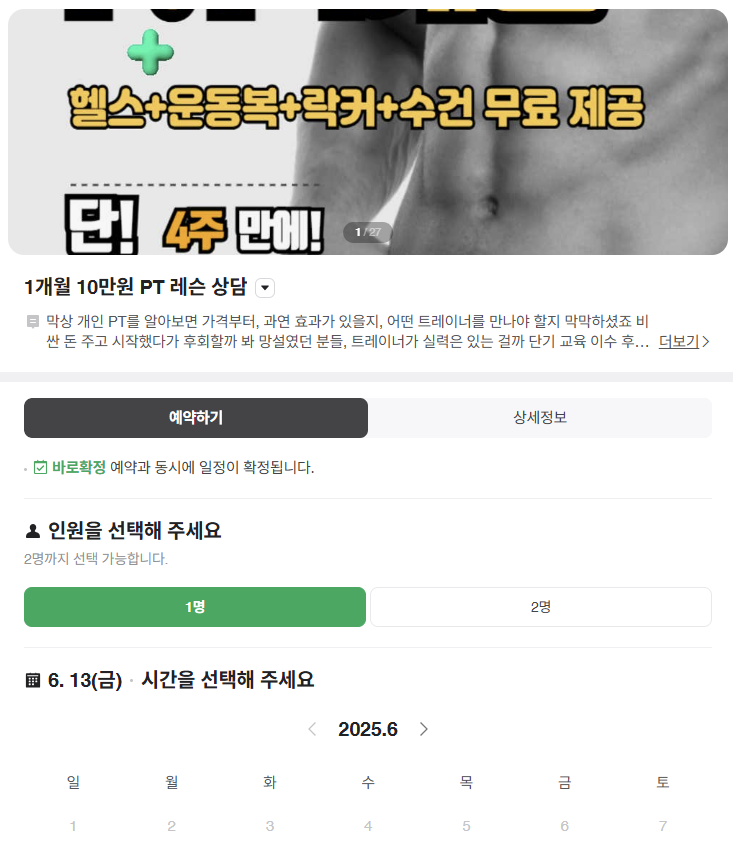The width and height of the screenshot is (733, 851).
Task: Pick June 4 on the calendar
Action: (x=368, y=826)
